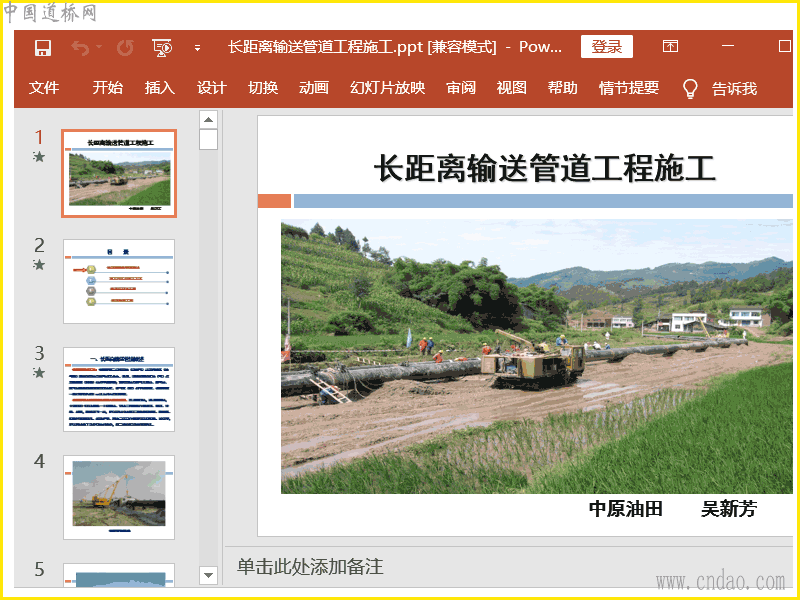Screen dimensions: 800x600
Task: Open the 设计 ribbon tab
Action: 212,88
